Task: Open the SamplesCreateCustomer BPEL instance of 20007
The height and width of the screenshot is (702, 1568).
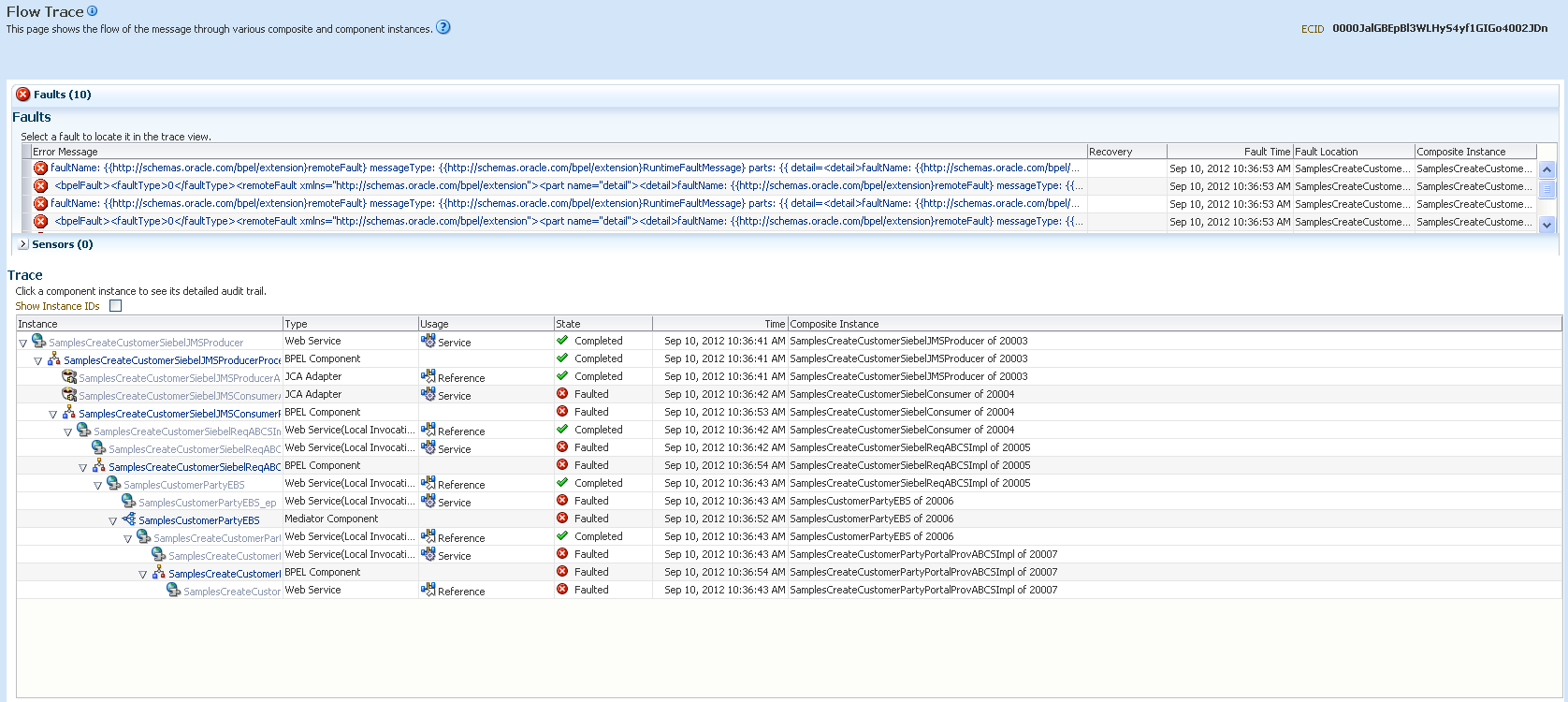Action: 225,574
